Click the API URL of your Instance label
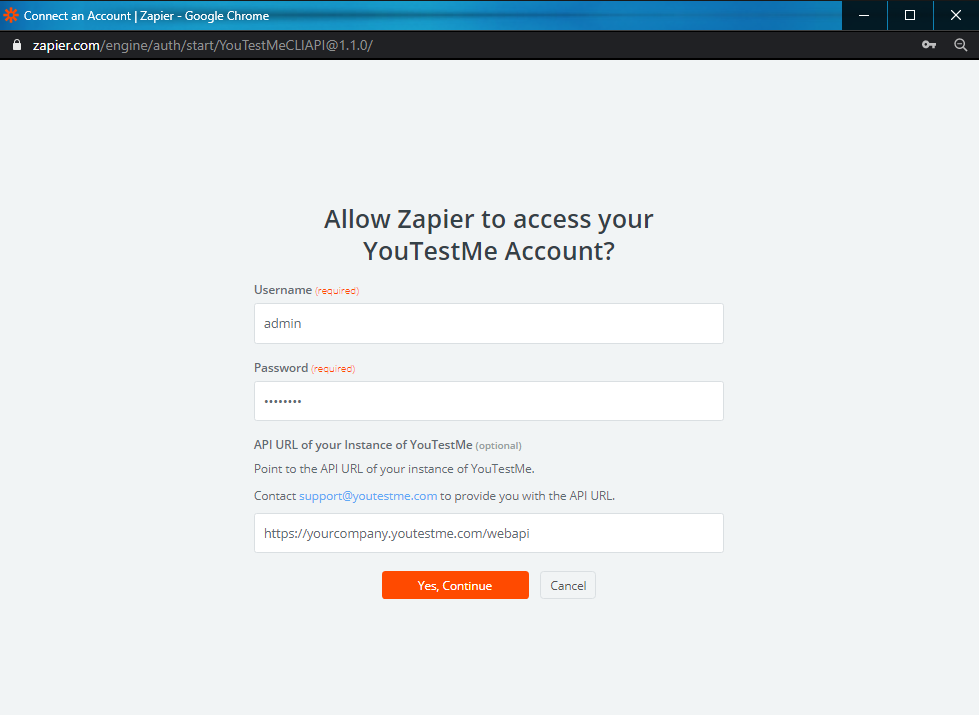The height and width of the screenshot is (715, 979). [x=363, y=445]
